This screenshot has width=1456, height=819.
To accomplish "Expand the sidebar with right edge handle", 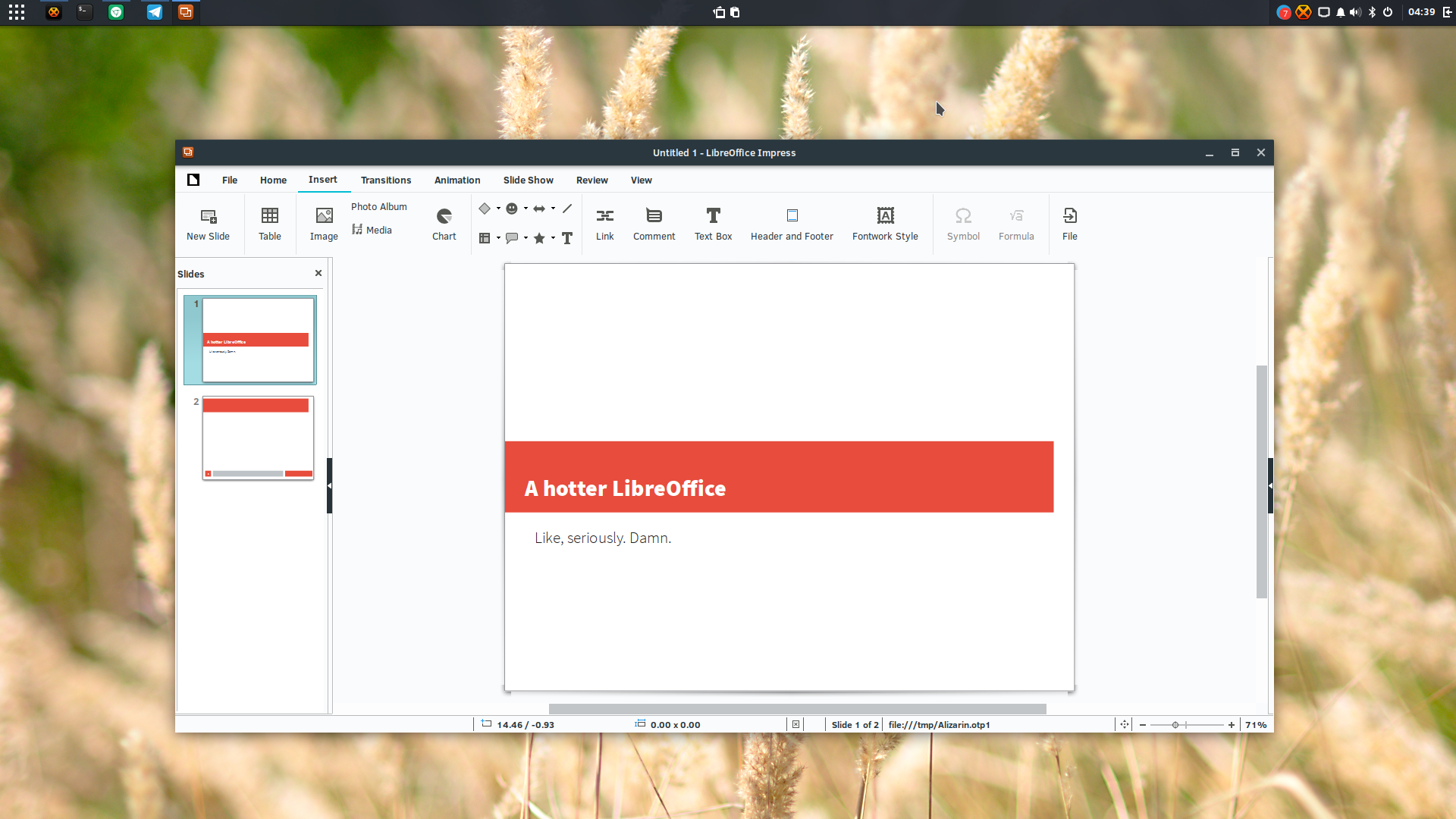I will point(1270,485).
